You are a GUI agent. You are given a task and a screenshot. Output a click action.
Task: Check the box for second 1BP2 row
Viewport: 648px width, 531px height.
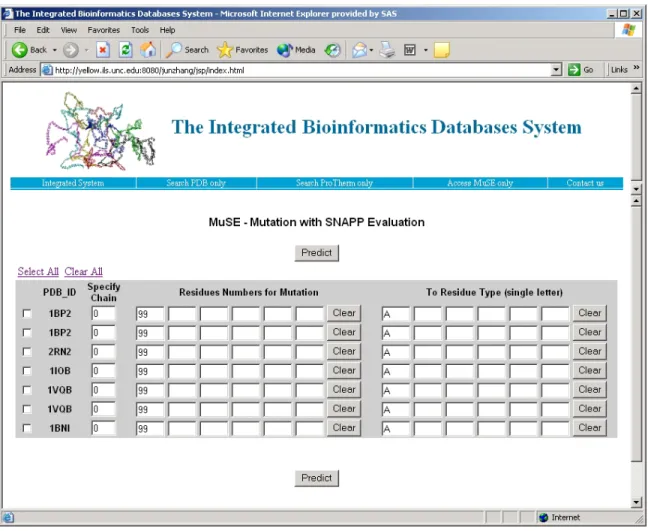[27, 333]
